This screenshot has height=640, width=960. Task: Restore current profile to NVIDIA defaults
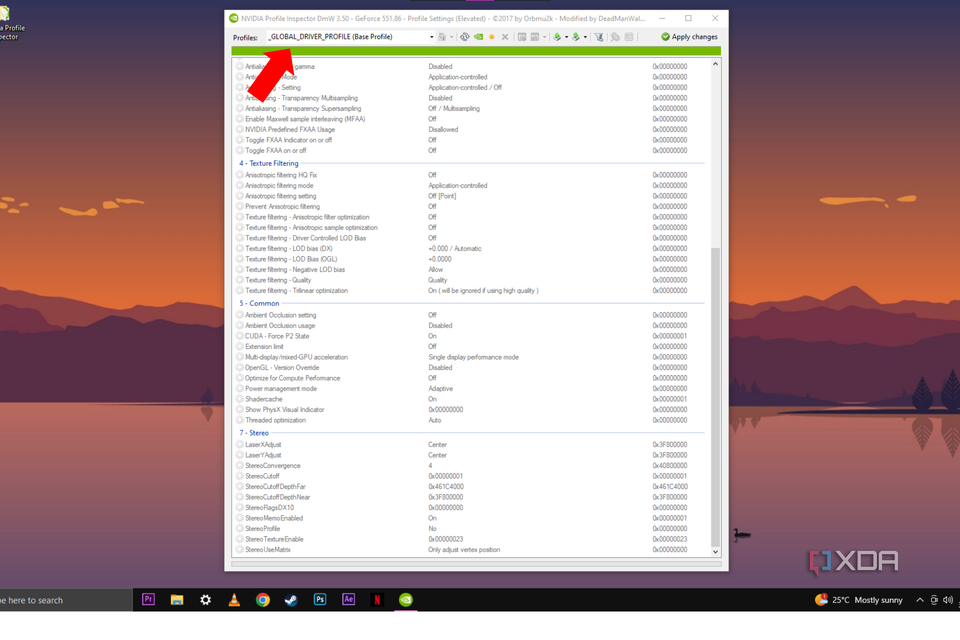[467, 37]
